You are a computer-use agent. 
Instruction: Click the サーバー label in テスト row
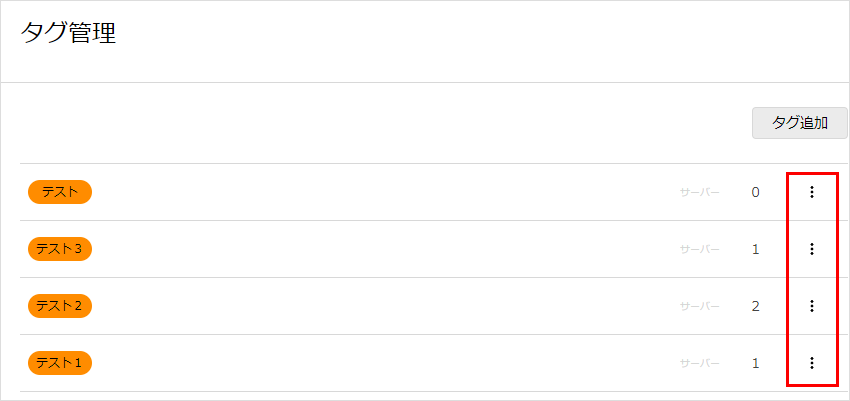coord(700,192)
